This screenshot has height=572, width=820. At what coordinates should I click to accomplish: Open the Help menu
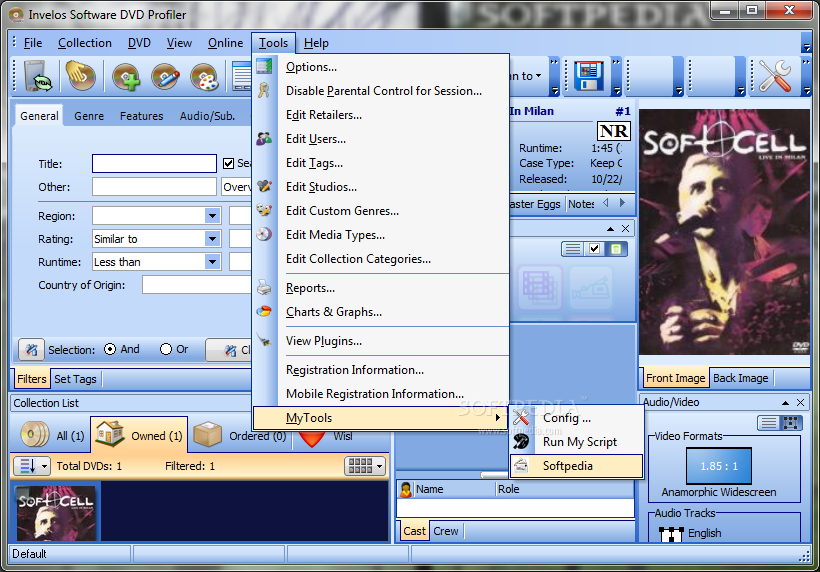316,43
